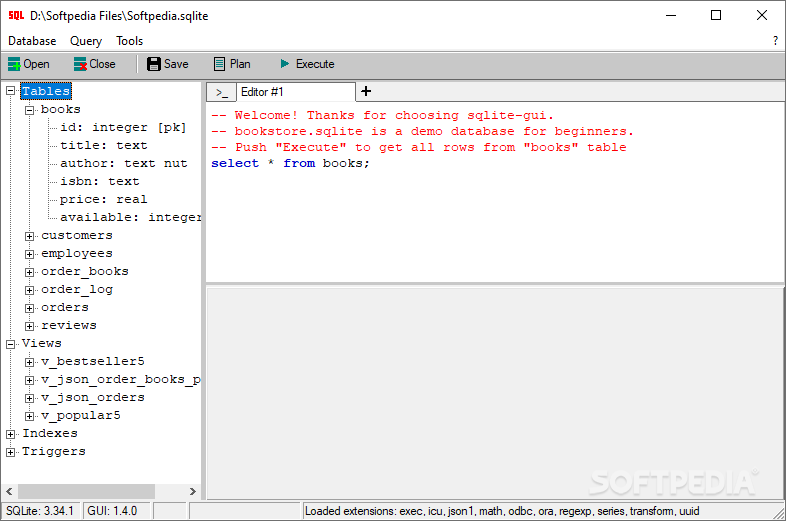This screenshot has height=521, width=786.
Task: Select the order_books table label
Action: [85, 271]
